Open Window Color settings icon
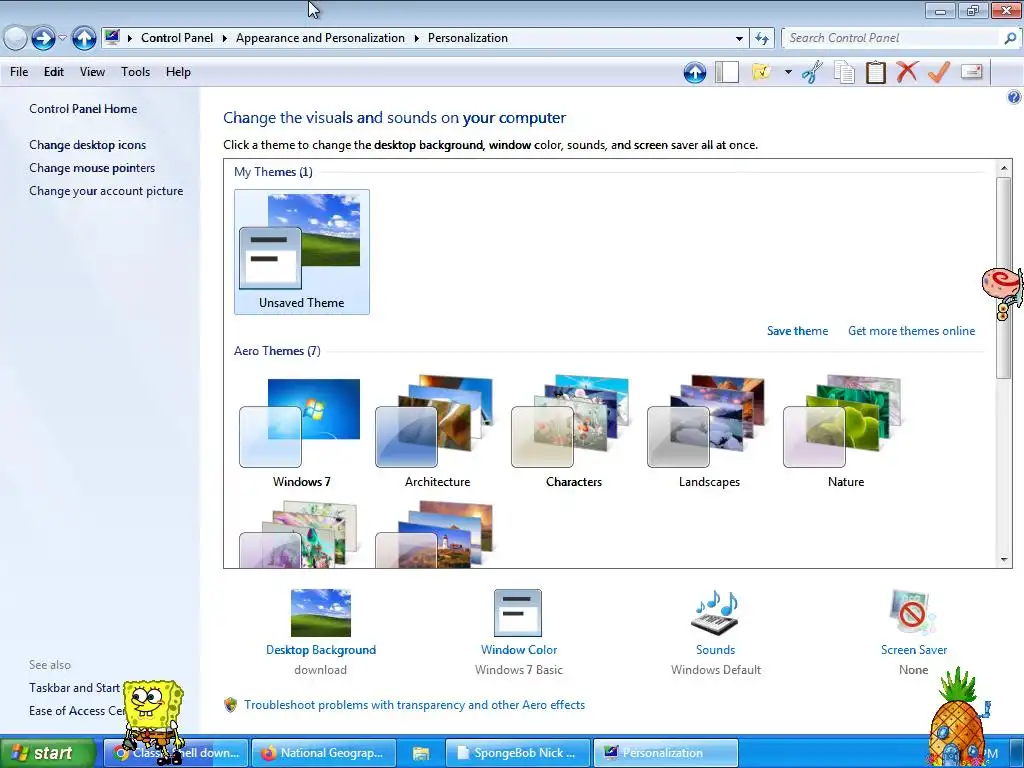This screenshot has height=768, width=1024. point(518,613)
